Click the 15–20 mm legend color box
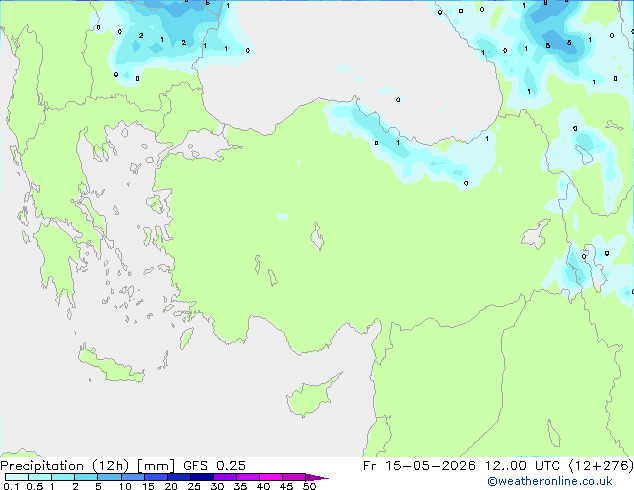The height and width of the screenshot is (490, 634). pos(155,477)
